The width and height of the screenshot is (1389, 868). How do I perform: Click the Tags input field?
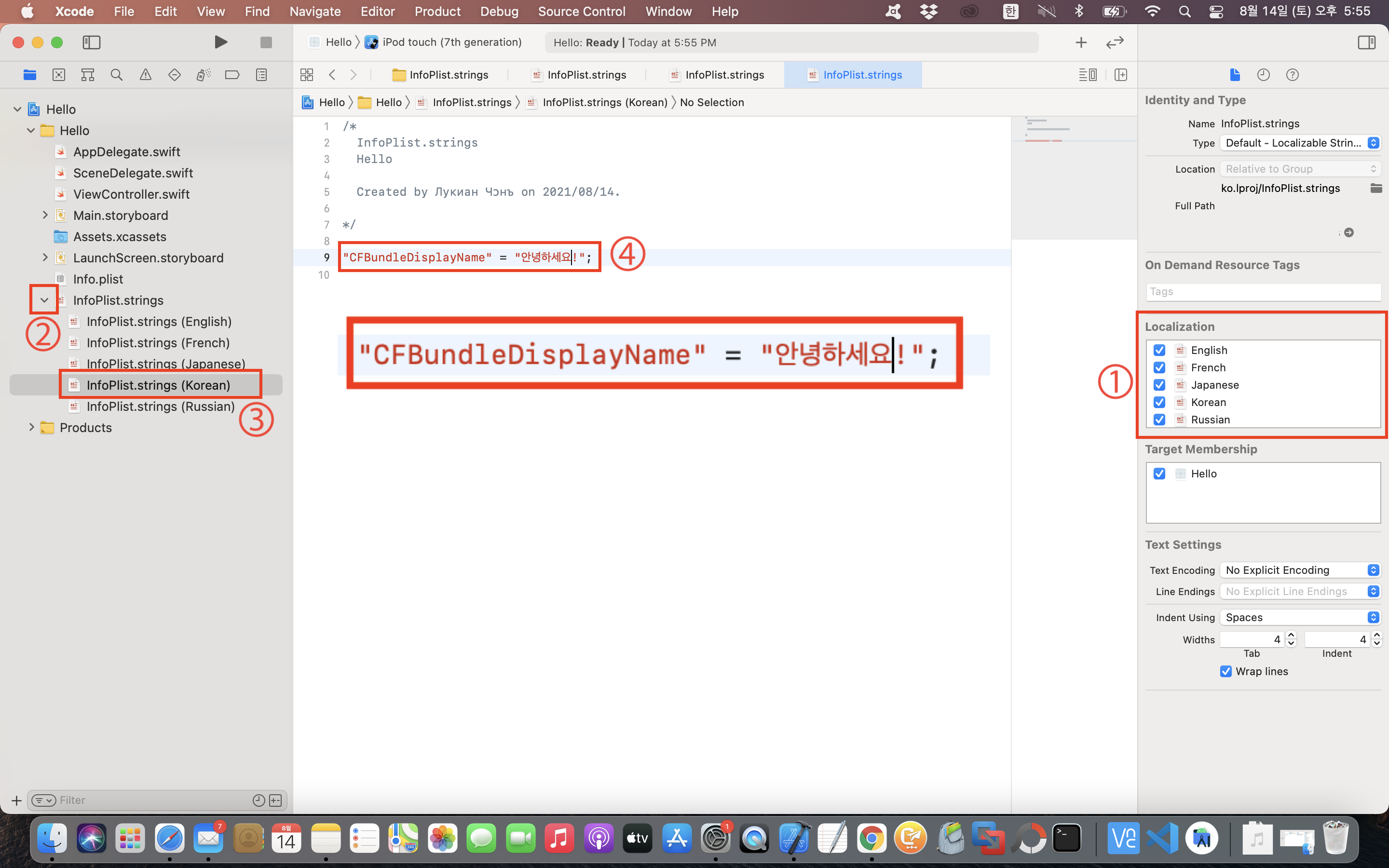click(x=1263, y=292)
